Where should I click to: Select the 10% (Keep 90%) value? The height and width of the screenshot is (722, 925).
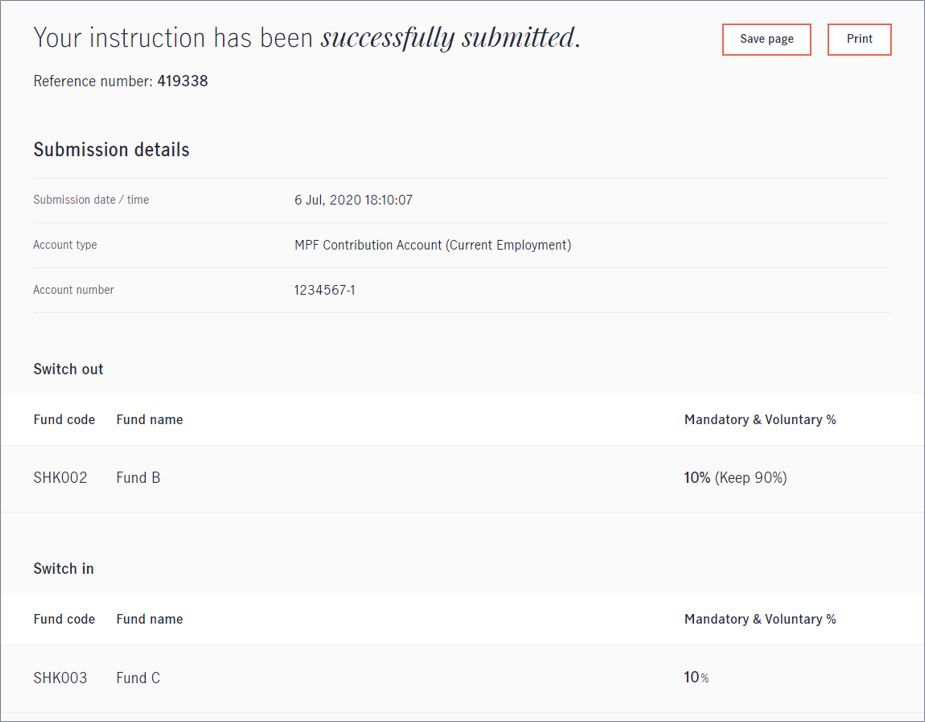735,478
